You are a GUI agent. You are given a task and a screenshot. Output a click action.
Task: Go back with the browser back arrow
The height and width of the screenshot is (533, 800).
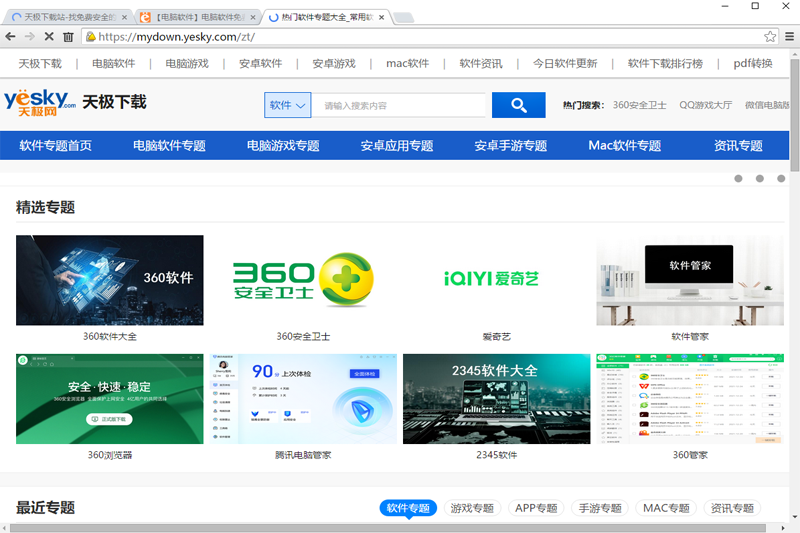click(x=10, y=36)
